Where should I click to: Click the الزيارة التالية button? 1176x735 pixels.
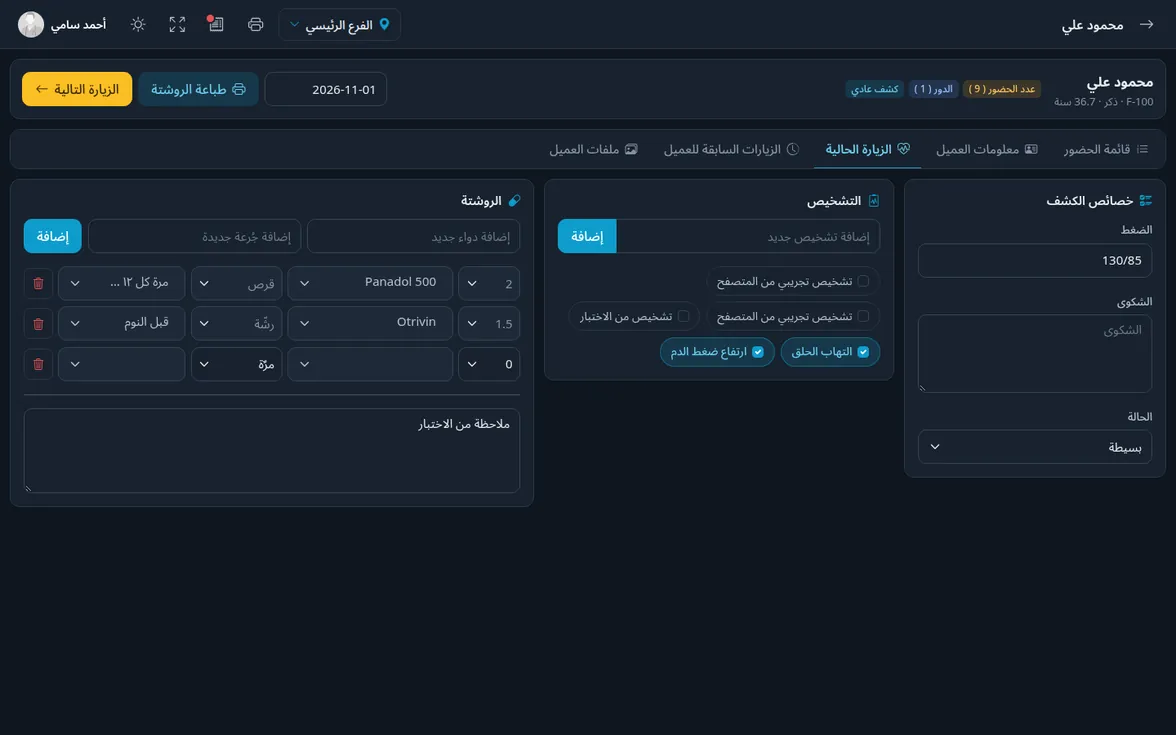click(77, 89)
